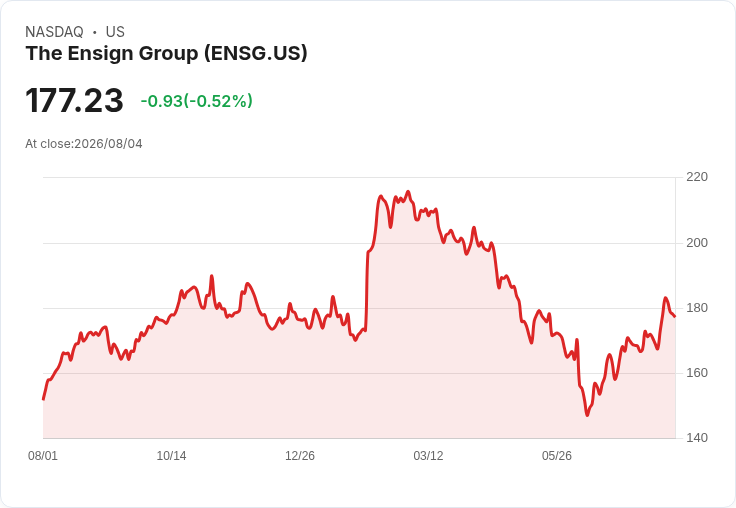Click the At close:2026/08/04 date text
This screenshot has width=736, height=508.
[x=84, y=144]
